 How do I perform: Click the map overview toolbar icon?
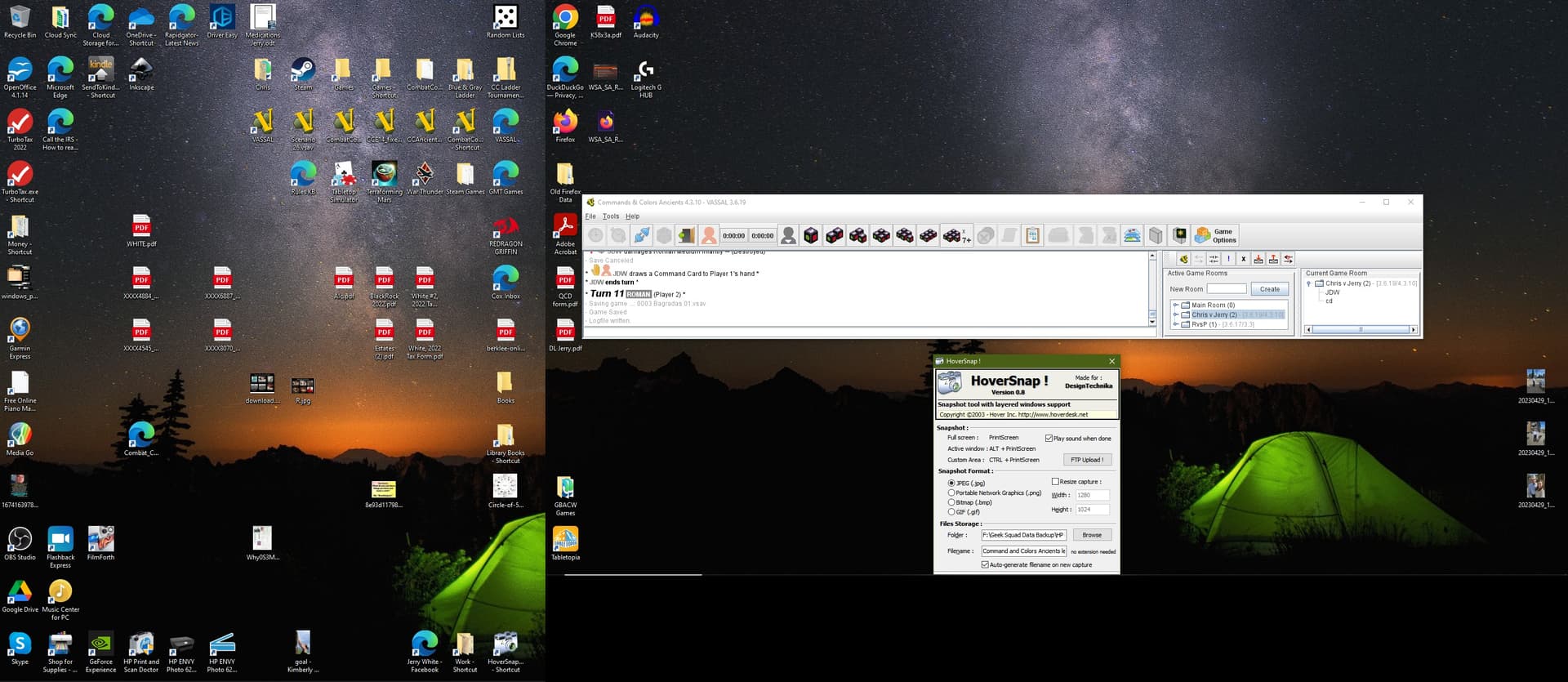[1132, 236]
